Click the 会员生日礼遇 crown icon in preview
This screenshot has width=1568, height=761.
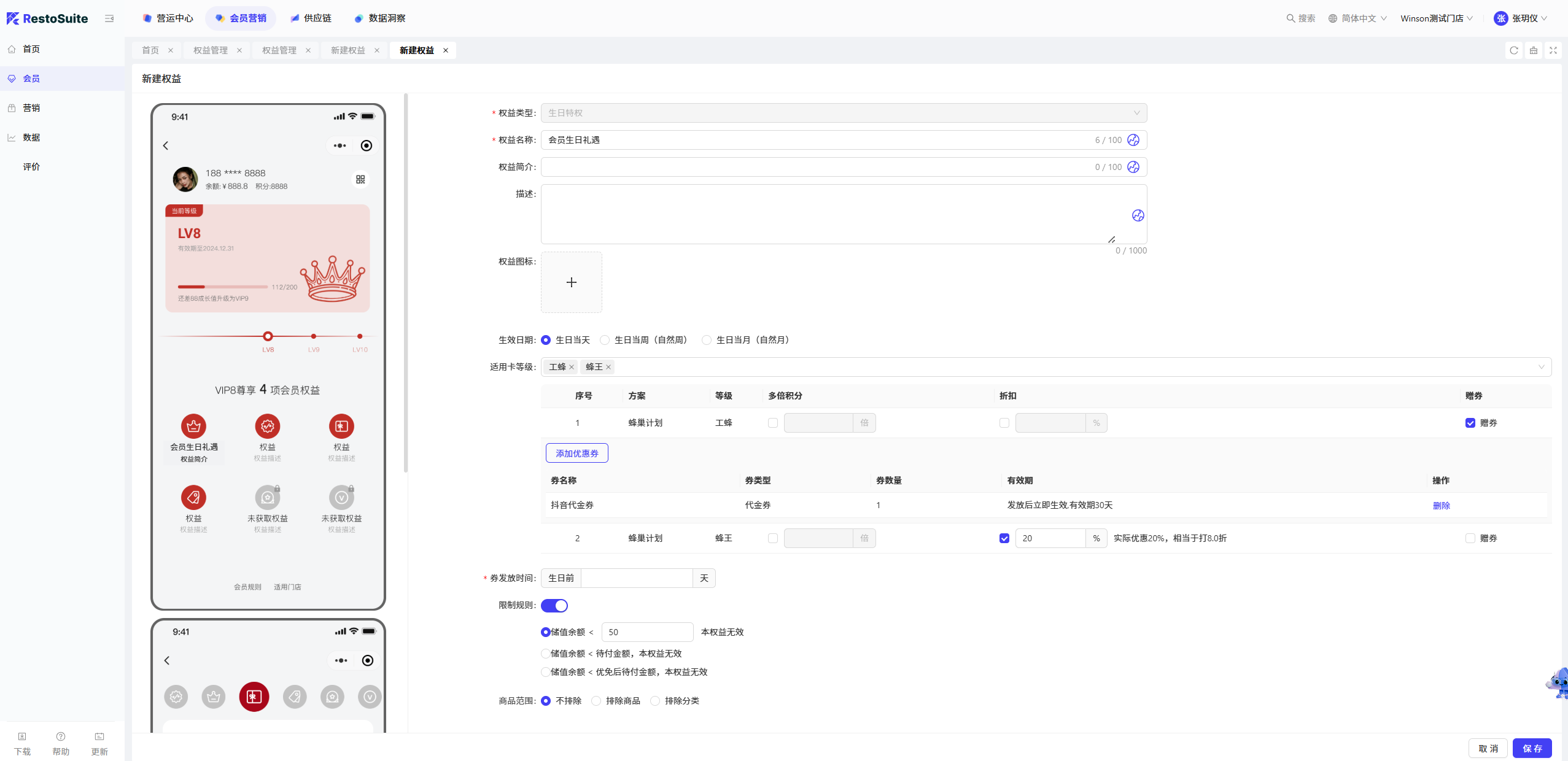(x=193, y=426)
